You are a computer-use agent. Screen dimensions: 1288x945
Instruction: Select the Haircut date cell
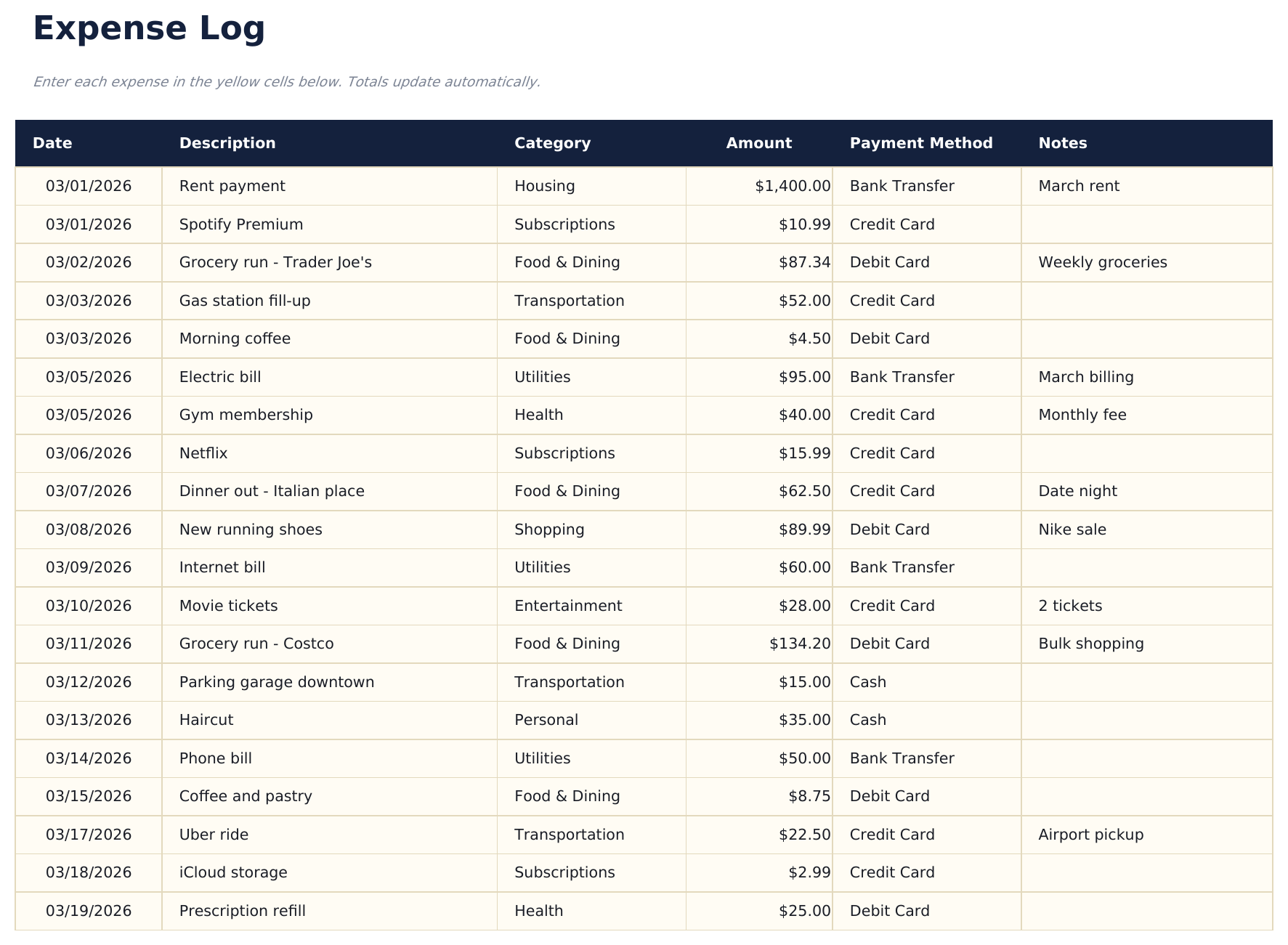(x=89, y=720)
